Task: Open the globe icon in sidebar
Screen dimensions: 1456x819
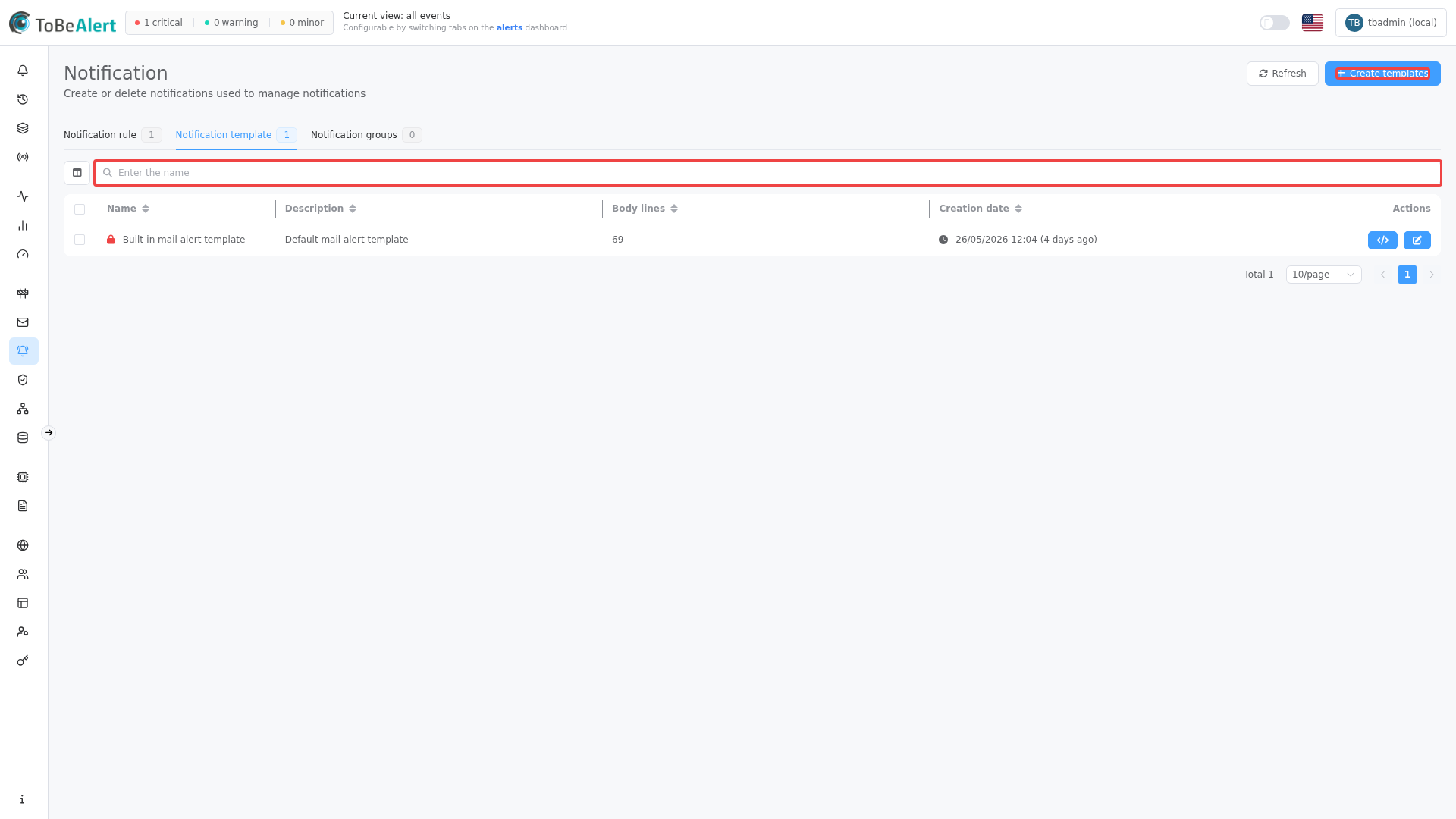Action: [x=23, y=545]
